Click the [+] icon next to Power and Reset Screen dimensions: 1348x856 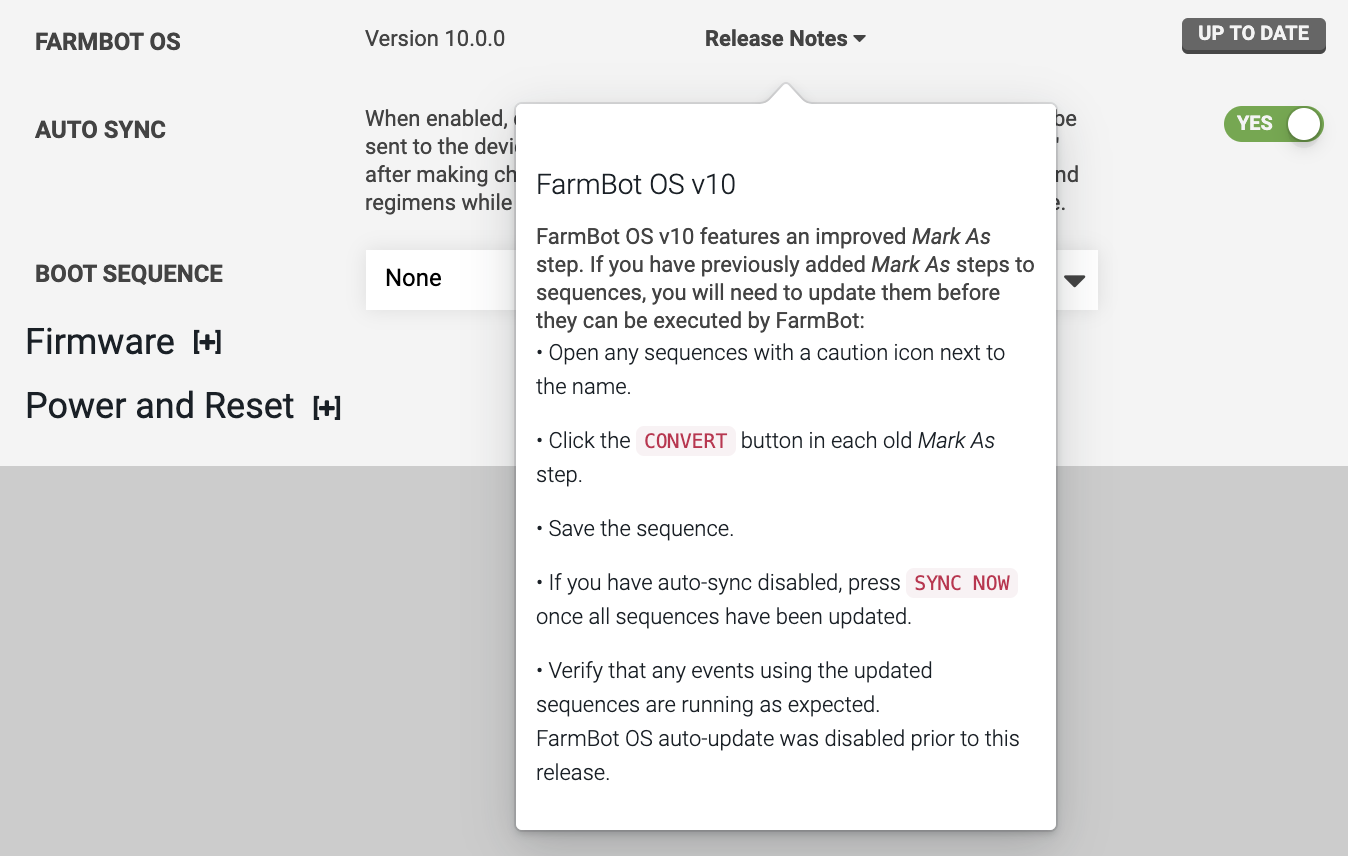click(326, 407)
